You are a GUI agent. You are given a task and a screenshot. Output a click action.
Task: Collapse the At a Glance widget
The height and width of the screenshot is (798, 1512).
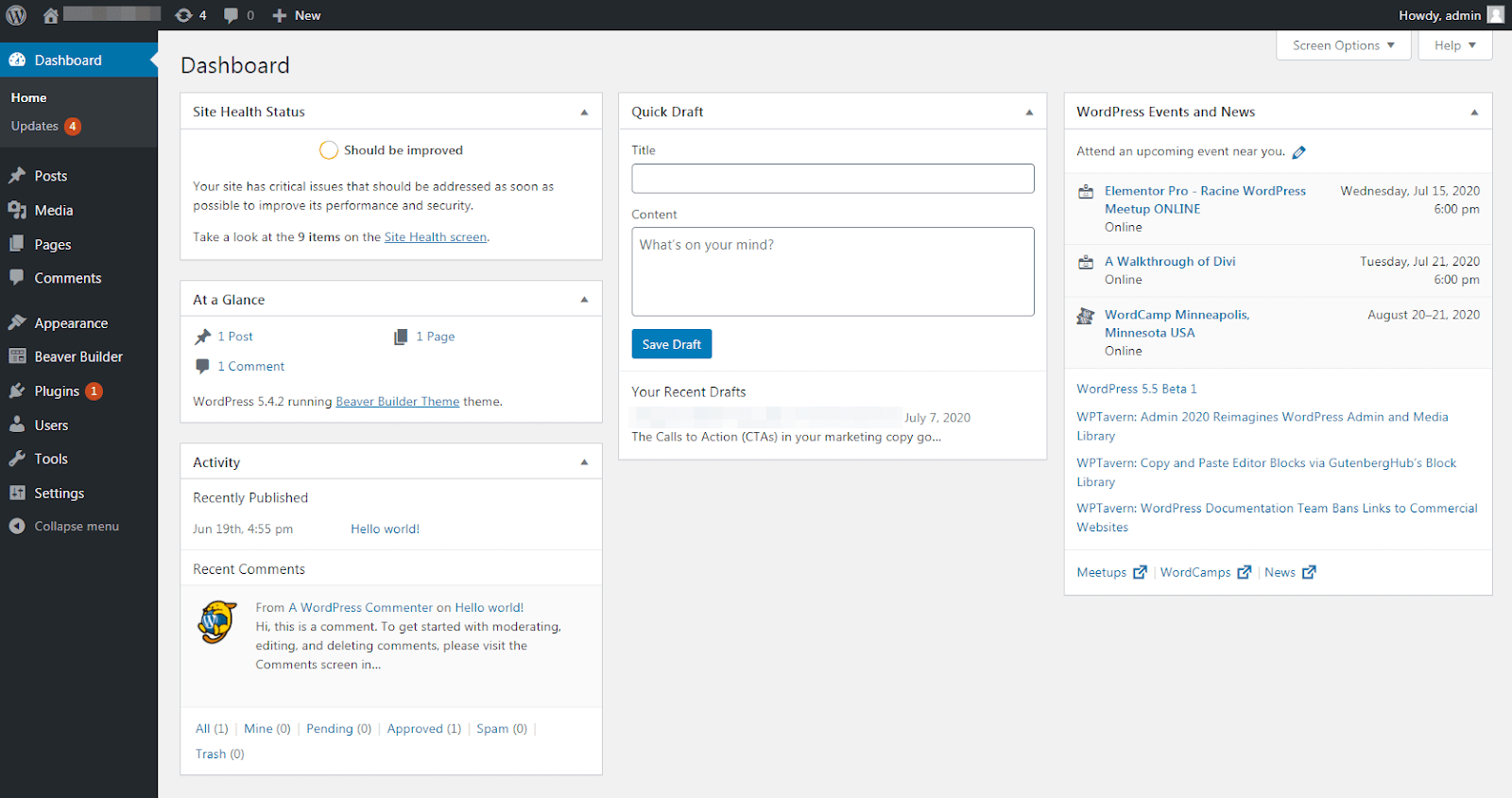point(584,300)
